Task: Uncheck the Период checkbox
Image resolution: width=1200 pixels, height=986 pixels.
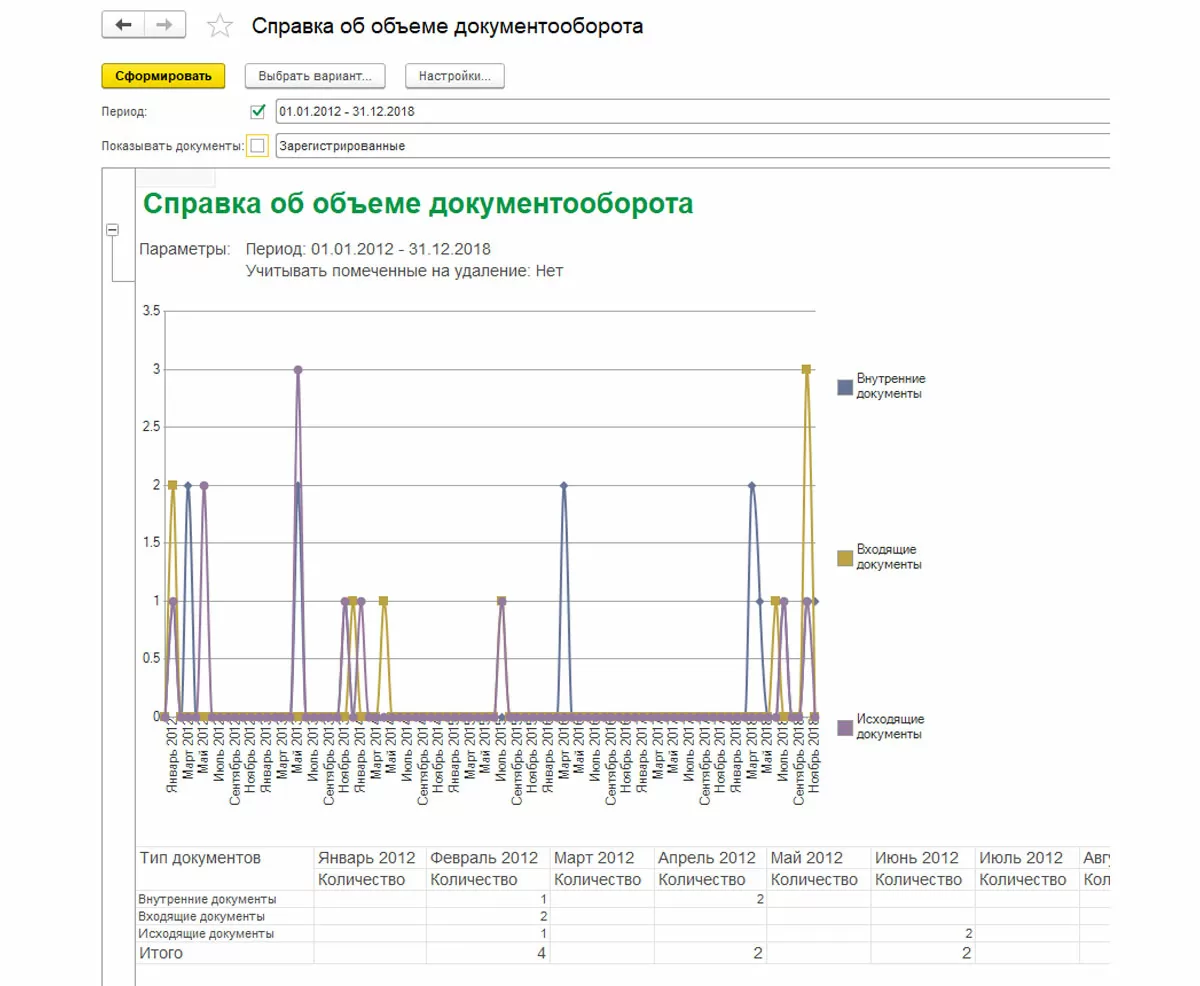Action: pos(258,111)
